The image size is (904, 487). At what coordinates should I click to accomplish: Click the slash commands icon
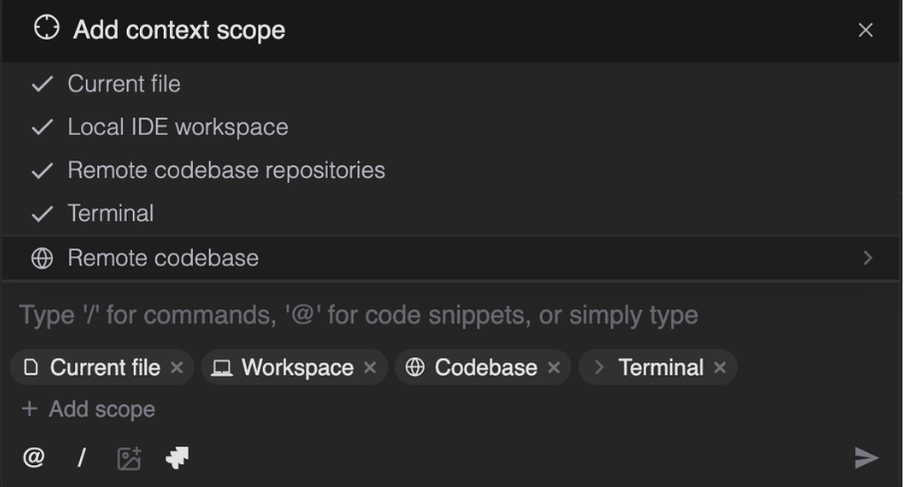[81, 458]
